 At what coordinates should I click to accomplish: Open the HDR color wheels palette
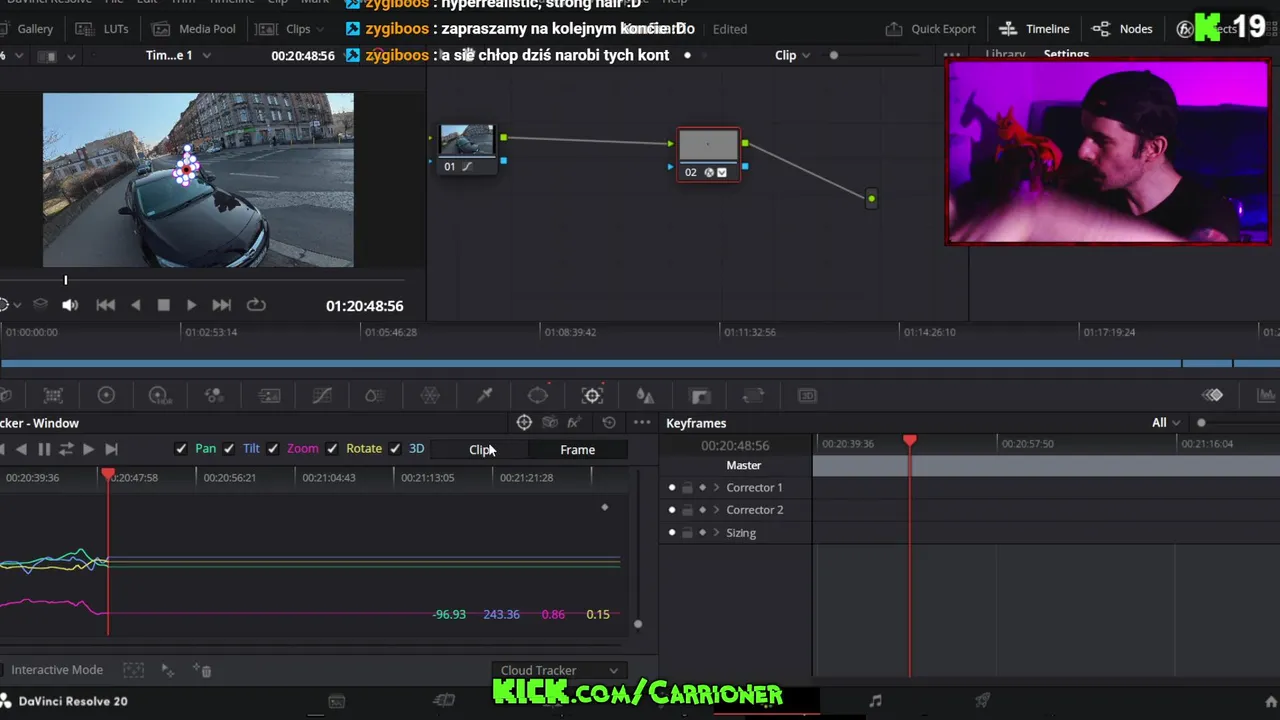click(x=159, y=396)
